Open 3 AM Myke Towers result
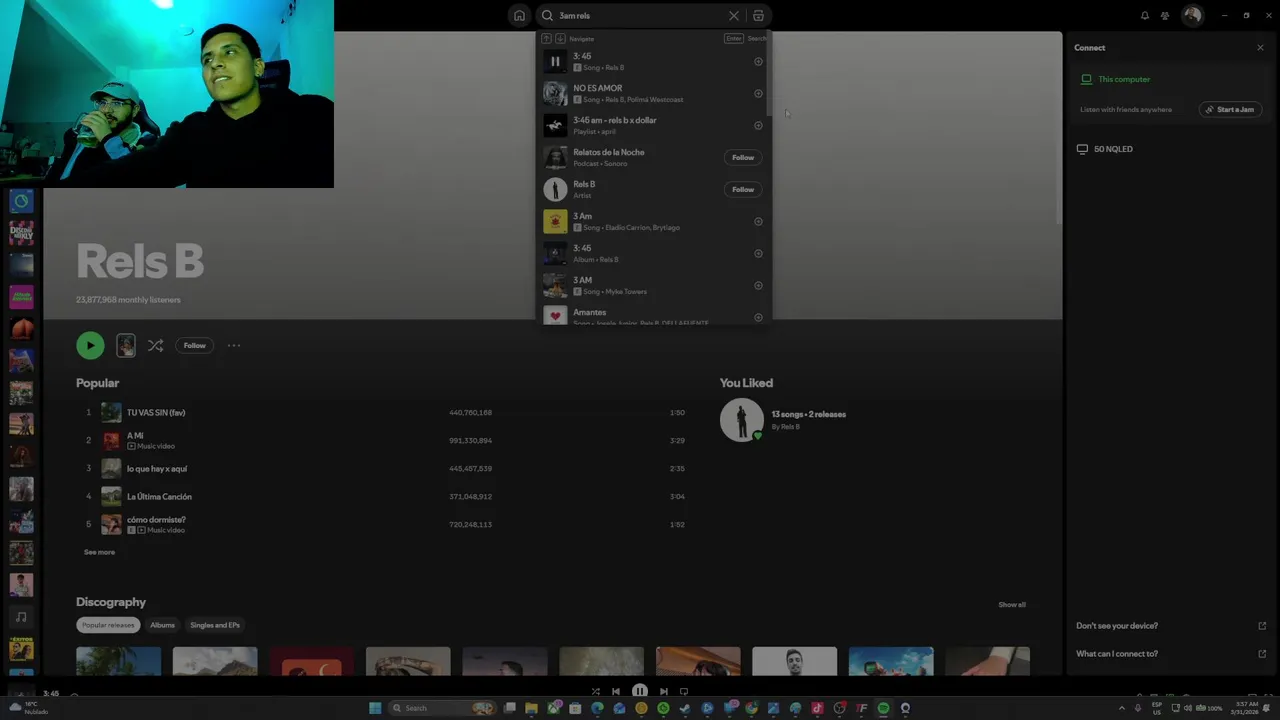Viewport: 1280px width, 720px height. pos(654,285)
